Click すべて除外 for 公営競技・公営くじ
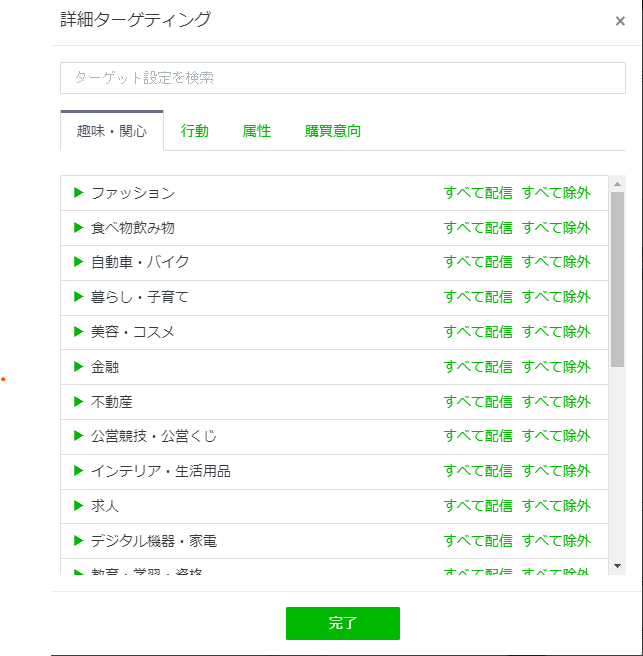643x656 pixels. [556, 436]
